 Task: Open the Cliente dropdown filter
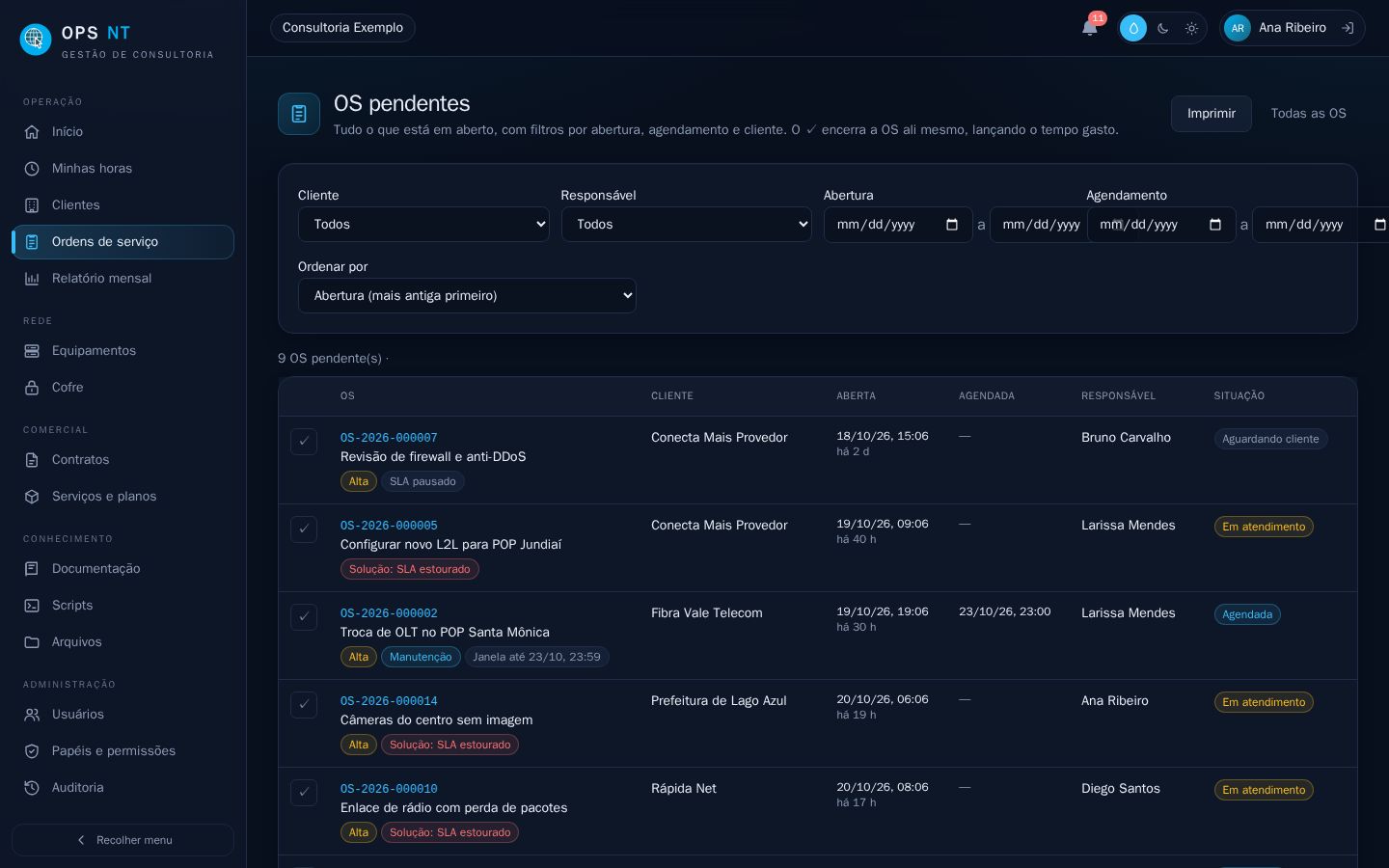[423, 225]
